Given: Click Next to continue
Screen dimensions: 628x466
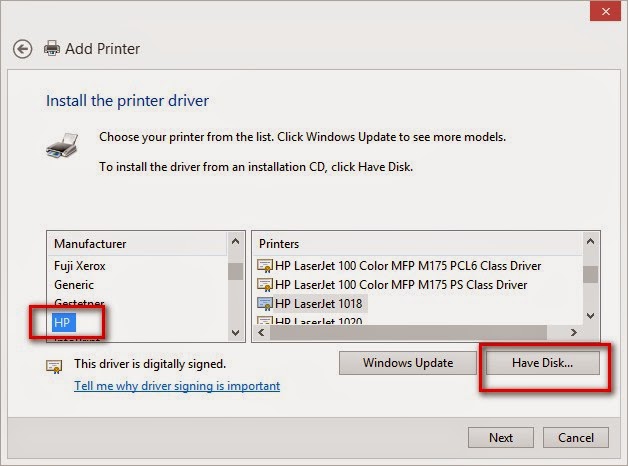Looking at the screenshot, I should 501,438.
